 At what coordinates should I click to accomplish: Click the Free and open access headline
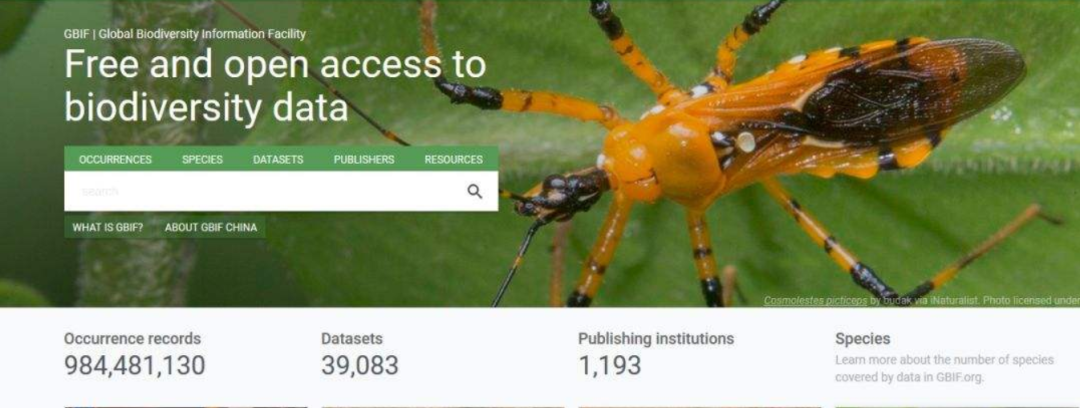276,86
